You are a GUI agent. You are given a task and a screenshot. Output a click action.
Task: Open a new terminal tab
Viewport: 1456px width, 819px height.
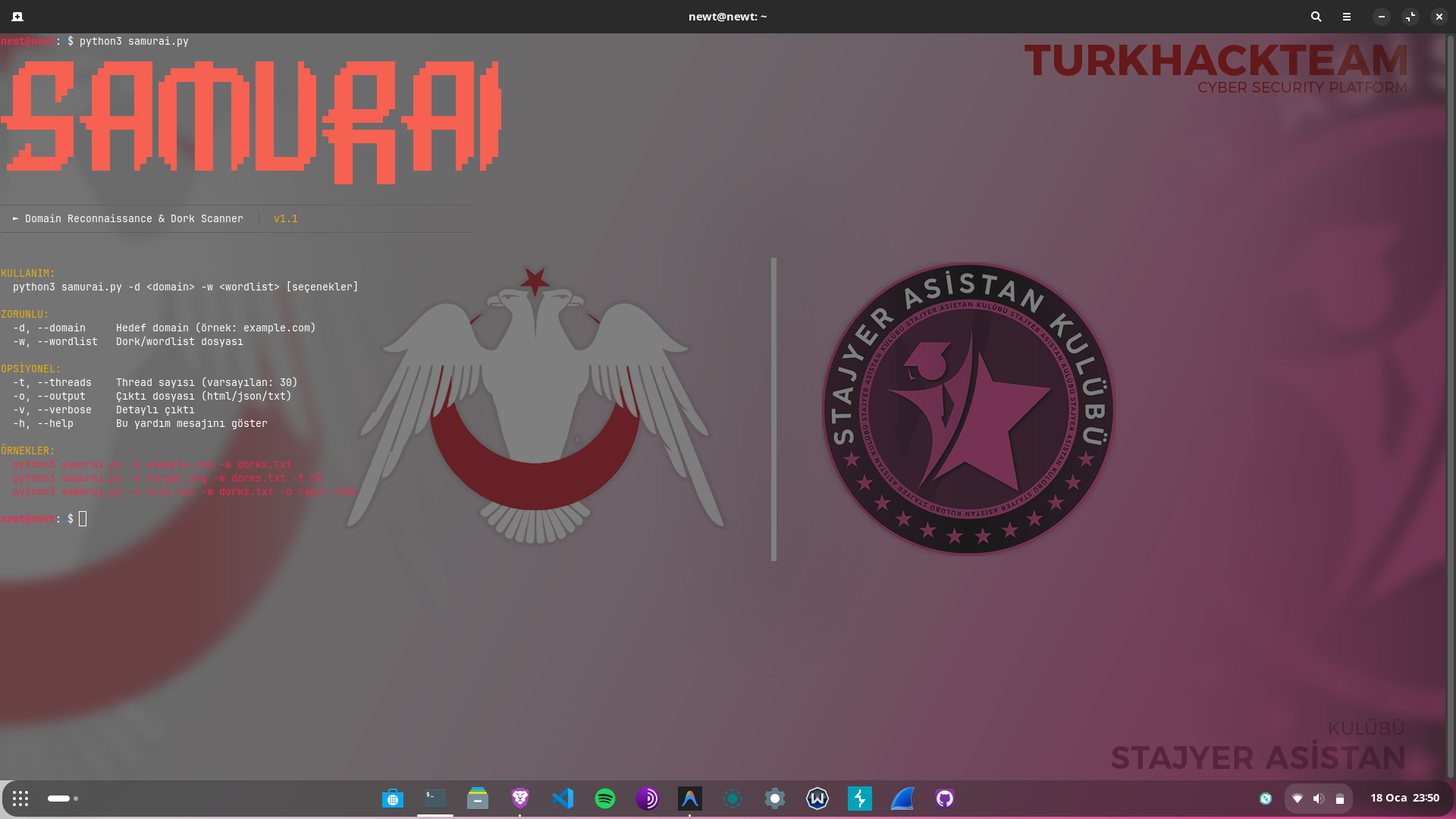(17, 17)
